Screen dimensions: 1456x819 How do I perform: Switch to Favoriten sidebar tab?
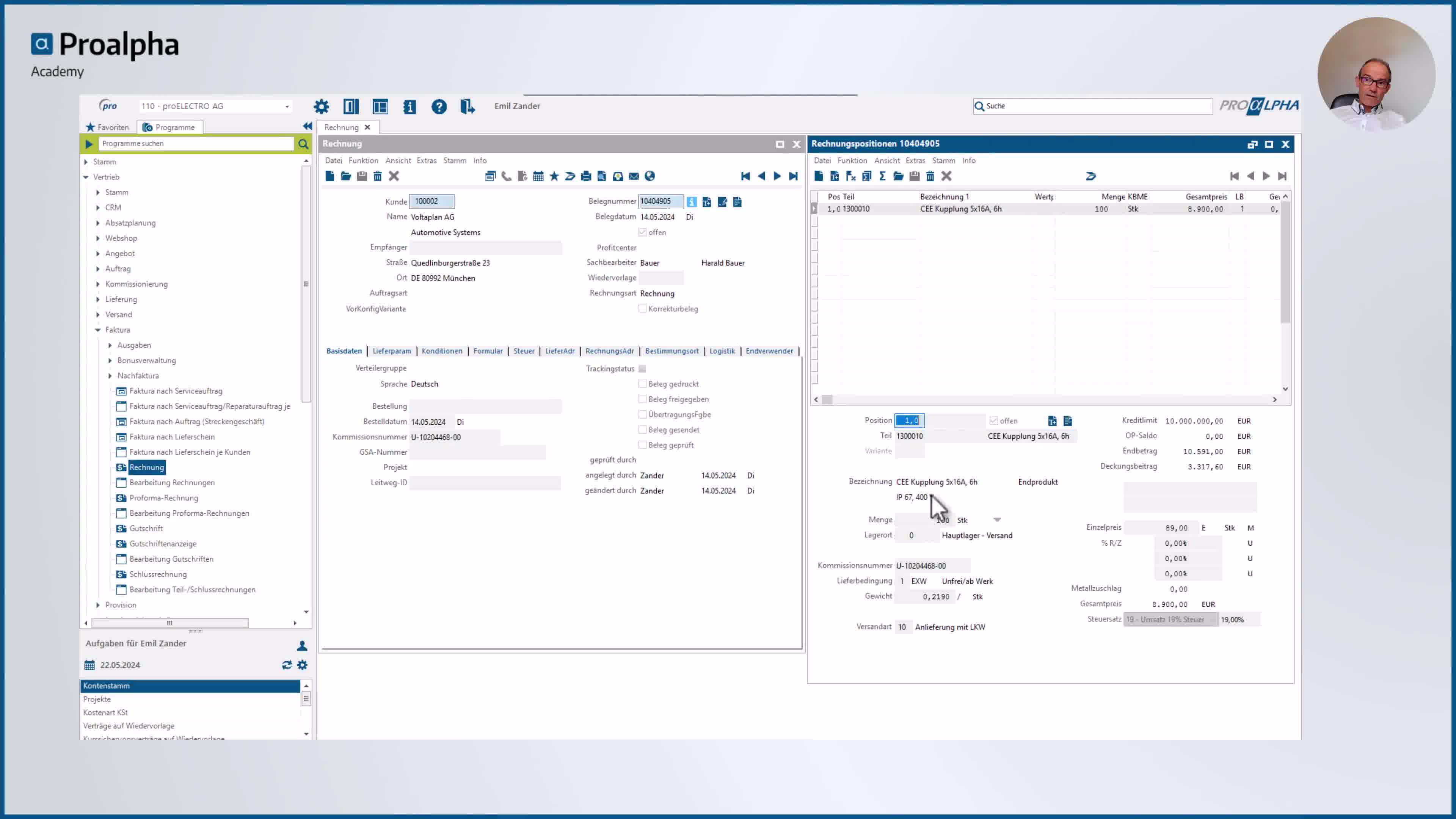pos(107,127)
